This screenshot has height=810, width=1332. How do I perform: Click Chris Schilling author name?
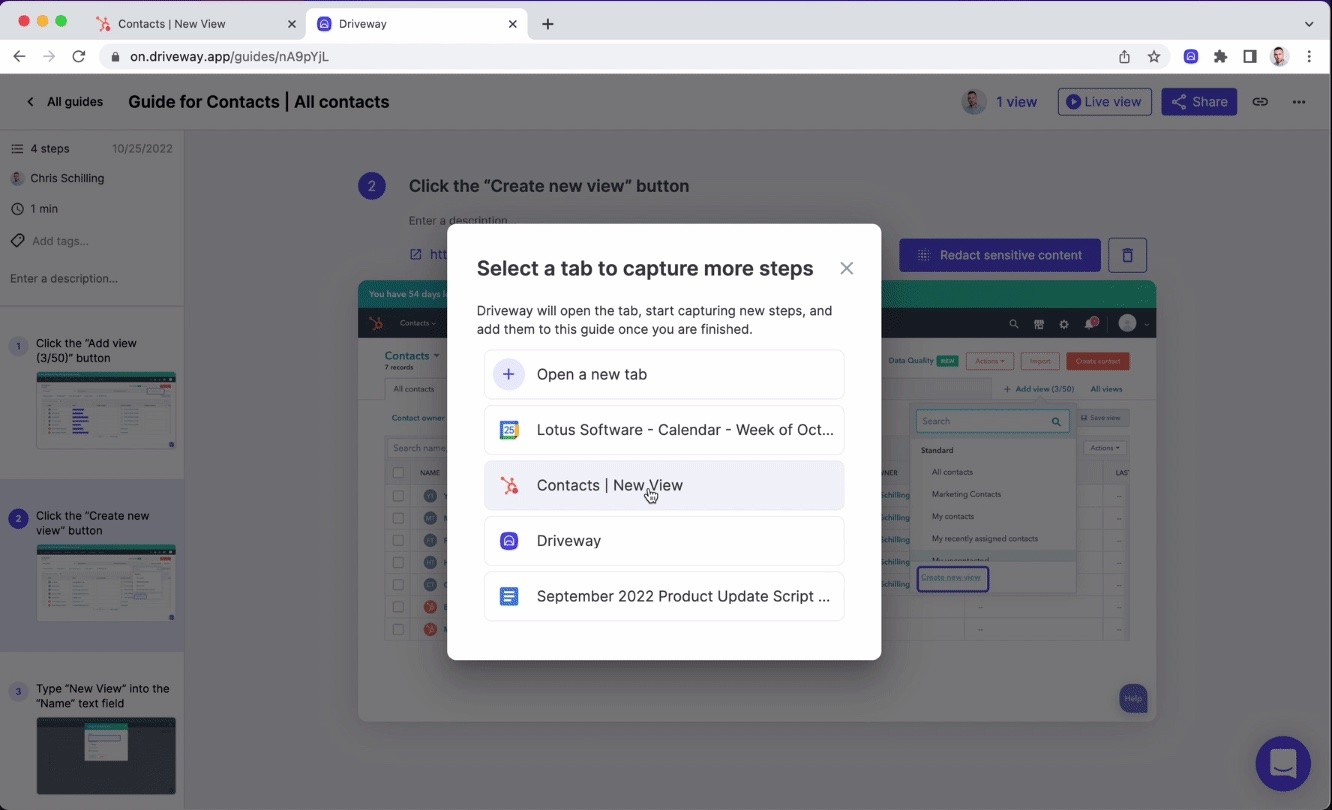[67, 178]
